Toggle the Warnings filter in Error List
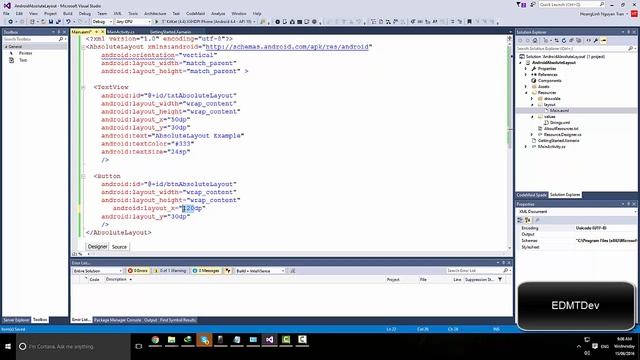 170,271
